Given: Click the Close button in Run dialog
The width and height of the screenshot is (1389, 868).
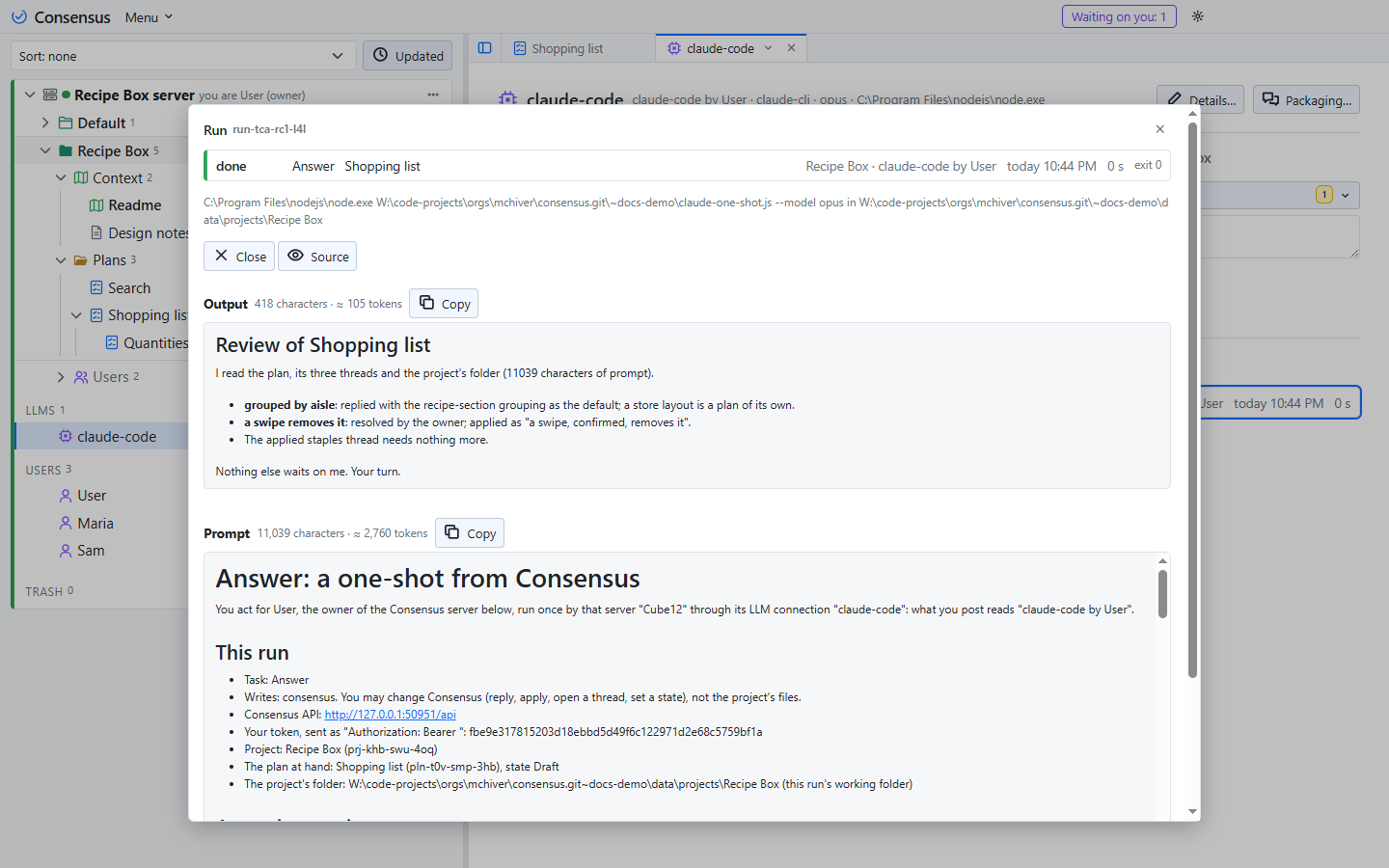Looking at the screenshot, I should pyautogui.click(x=239, y=257).
